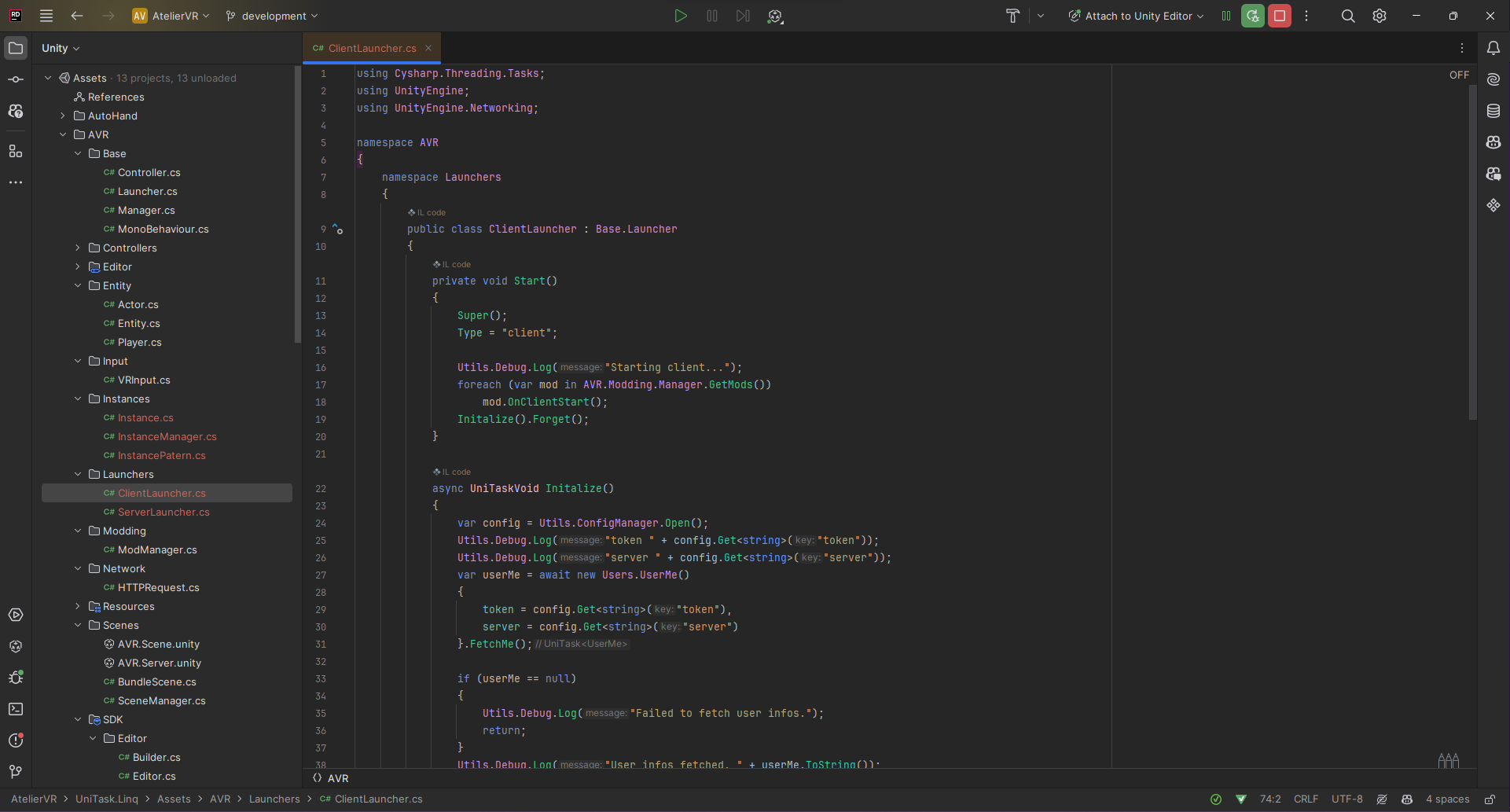This screenshot has width=1510, height=812.
Task: Open the Git tool window icon
Action: [x=16, y=772]
